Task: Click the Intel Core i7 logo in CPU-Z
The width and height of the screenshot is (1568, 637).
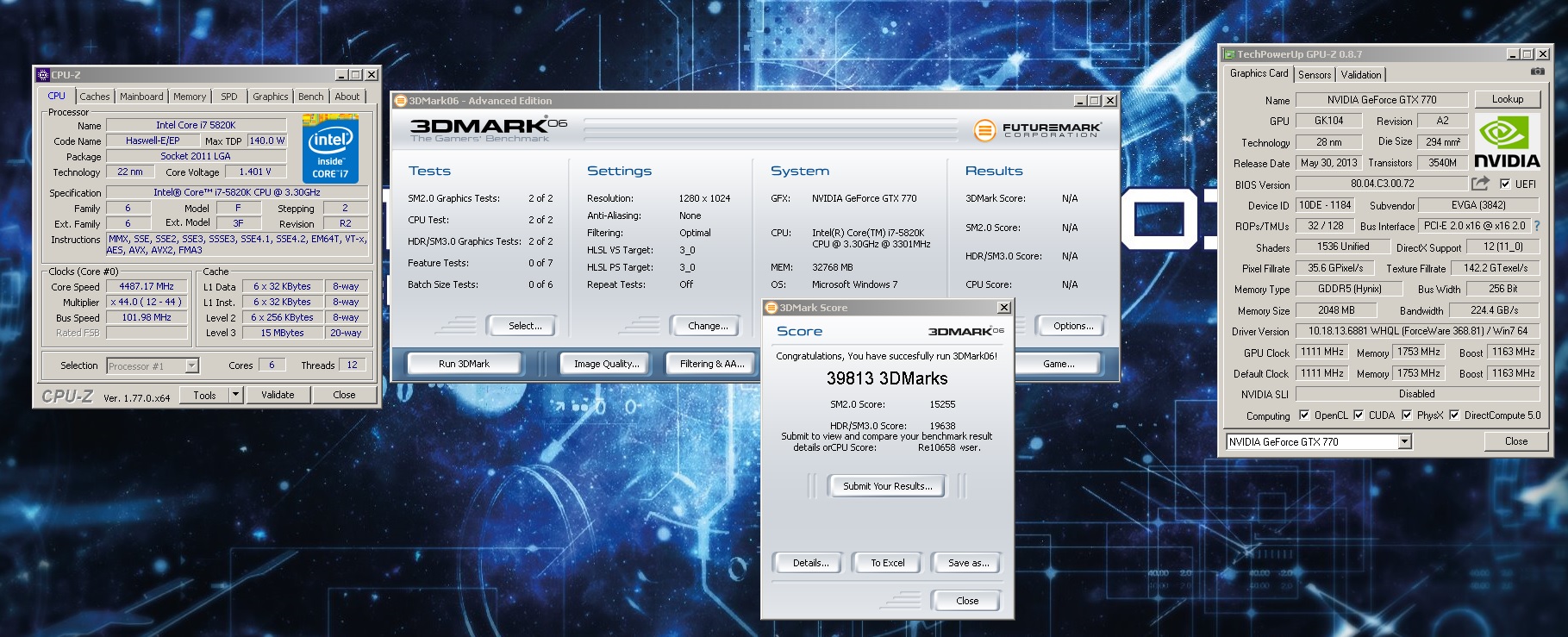Action: pos(330,149)
